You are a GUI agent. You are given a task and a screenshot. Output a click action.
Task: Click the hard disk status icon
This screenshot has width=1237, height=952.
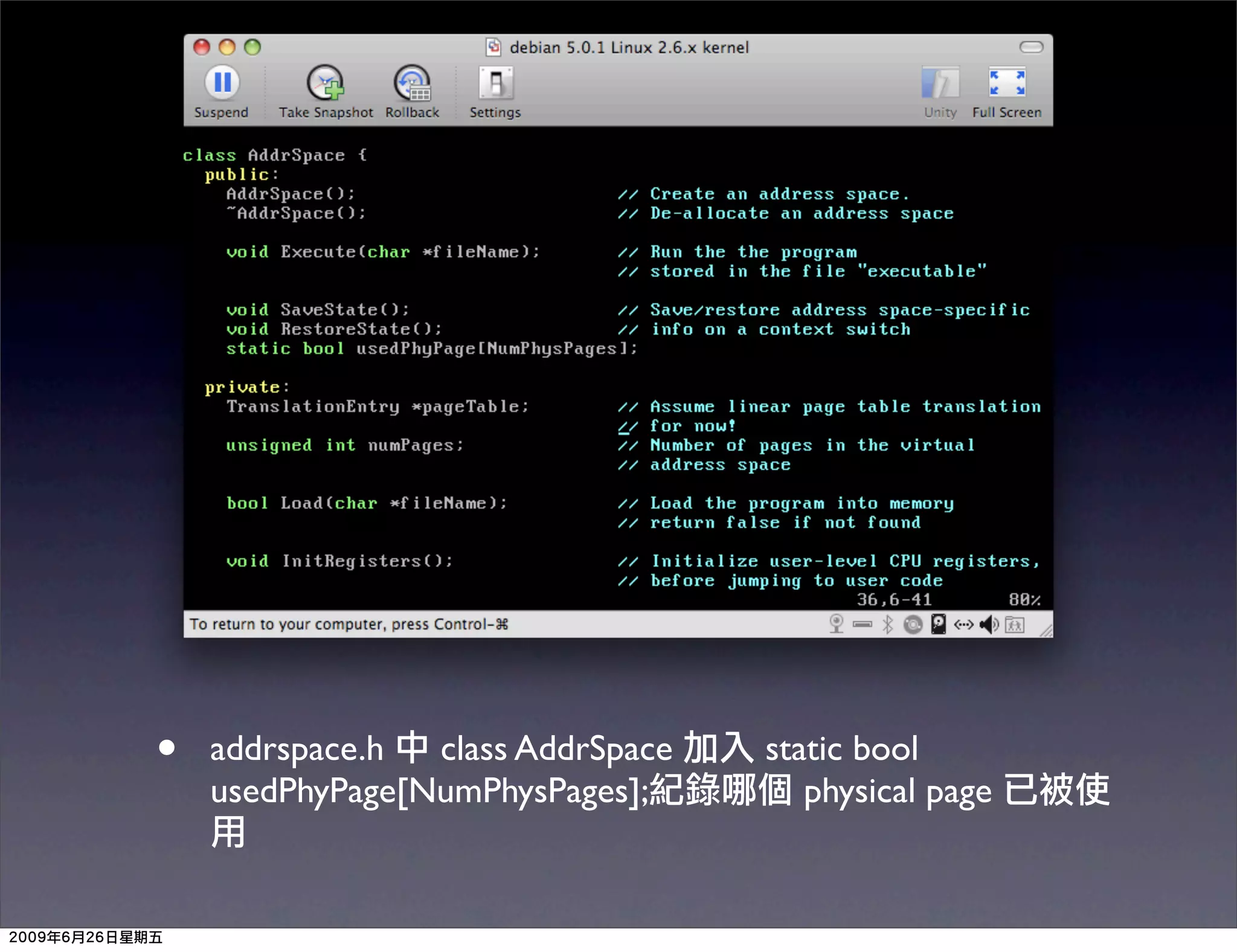938,624
